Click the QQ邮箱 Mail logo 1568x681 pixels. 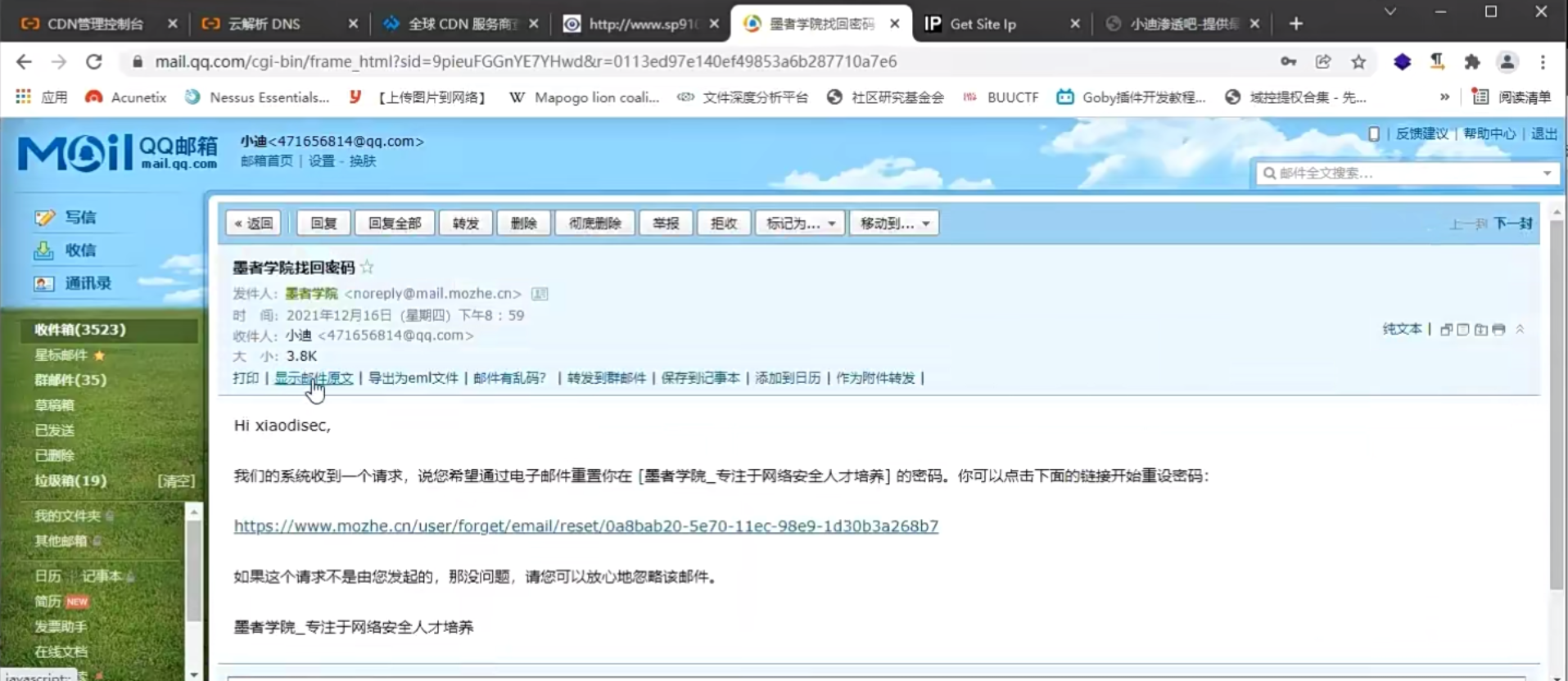point(118,152)
